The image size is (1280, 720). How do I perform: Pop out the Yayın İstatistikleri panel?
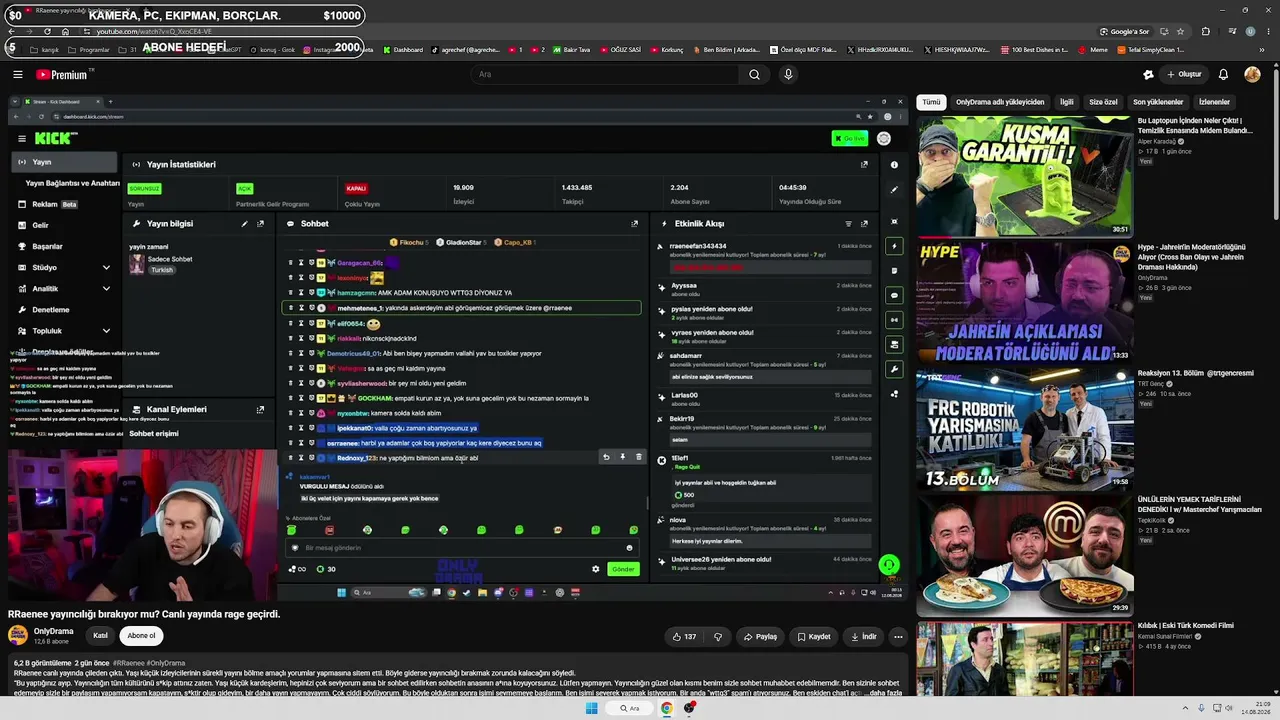pos(864,164)
